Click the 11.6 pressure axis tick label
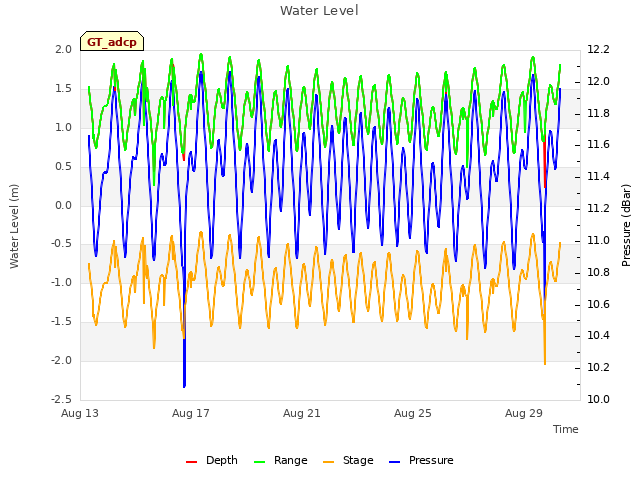 click(598, 144)
